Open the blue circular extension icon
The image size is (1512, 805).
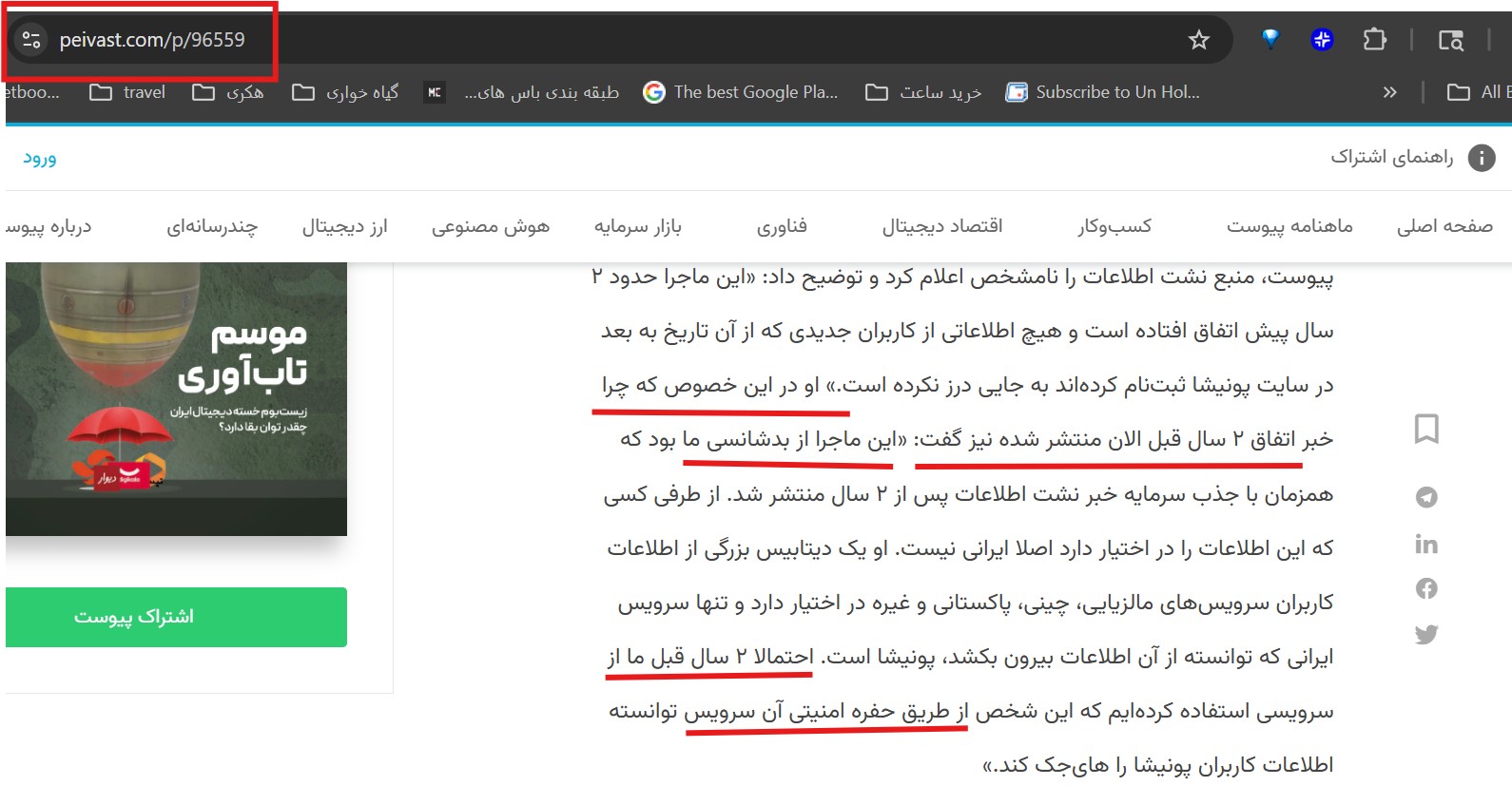tap(1322, 40)
